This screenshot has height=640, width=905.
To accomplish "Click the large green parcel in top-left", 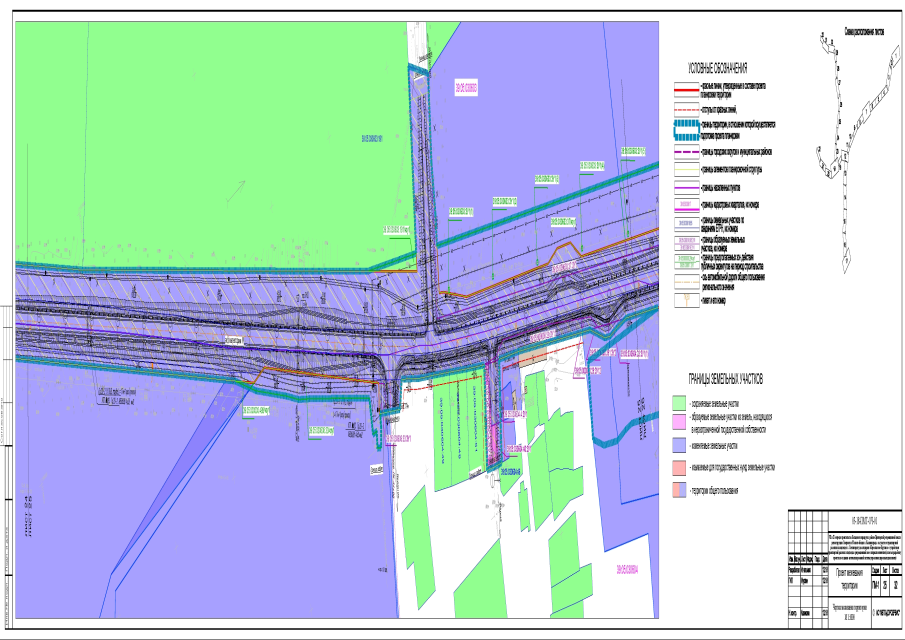I will pos(200,150).
